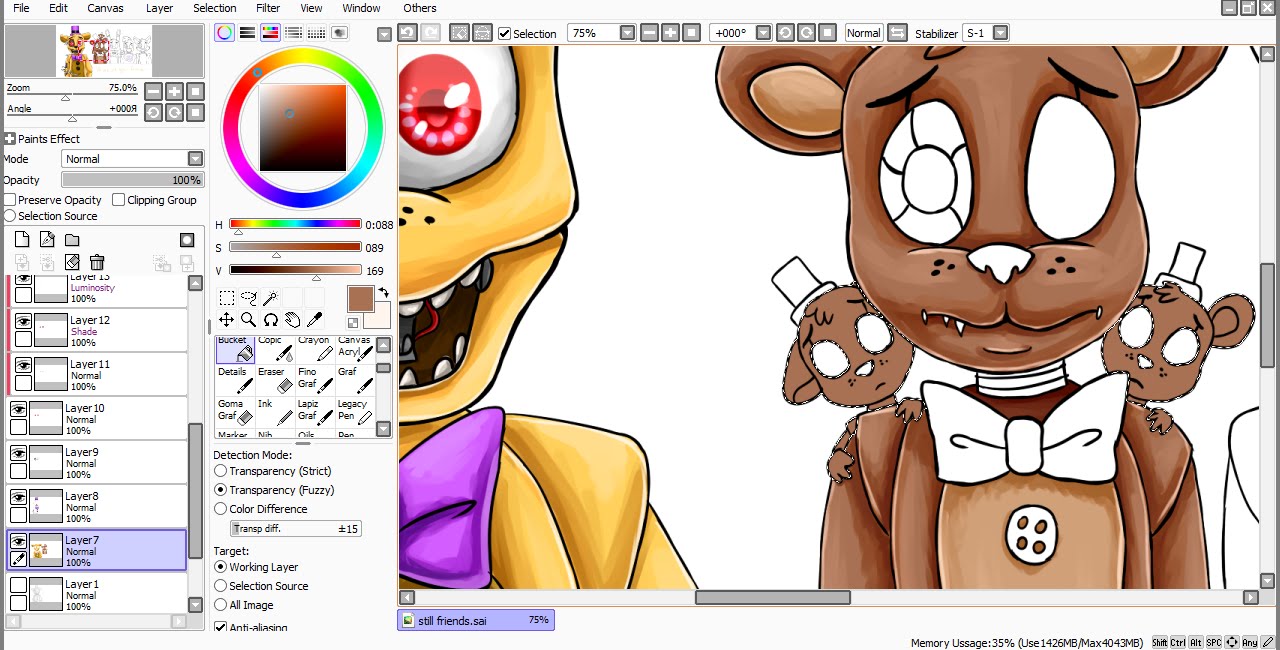Hide Layer 12 with its eye icon
The height and width of the screenshot is (650, 1280).
pos(23,321)
